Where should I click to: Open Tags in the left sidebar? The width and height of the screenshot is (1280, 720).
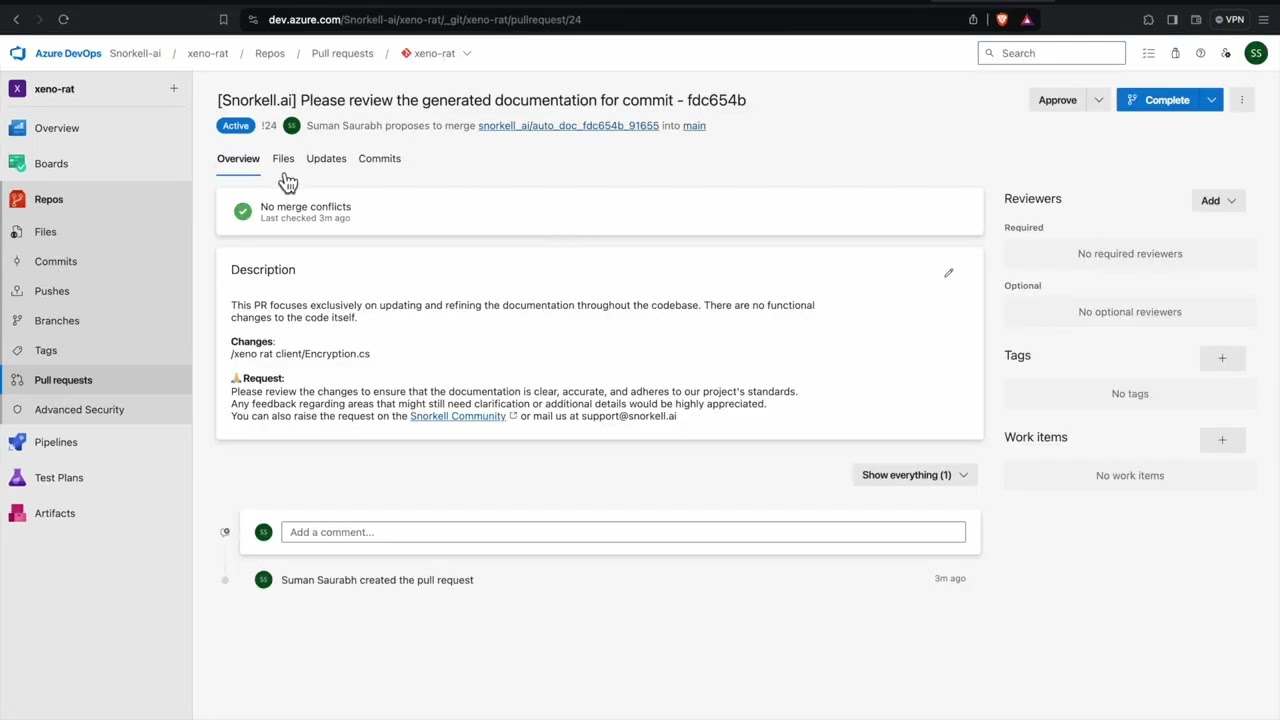(x=96, y=350)
